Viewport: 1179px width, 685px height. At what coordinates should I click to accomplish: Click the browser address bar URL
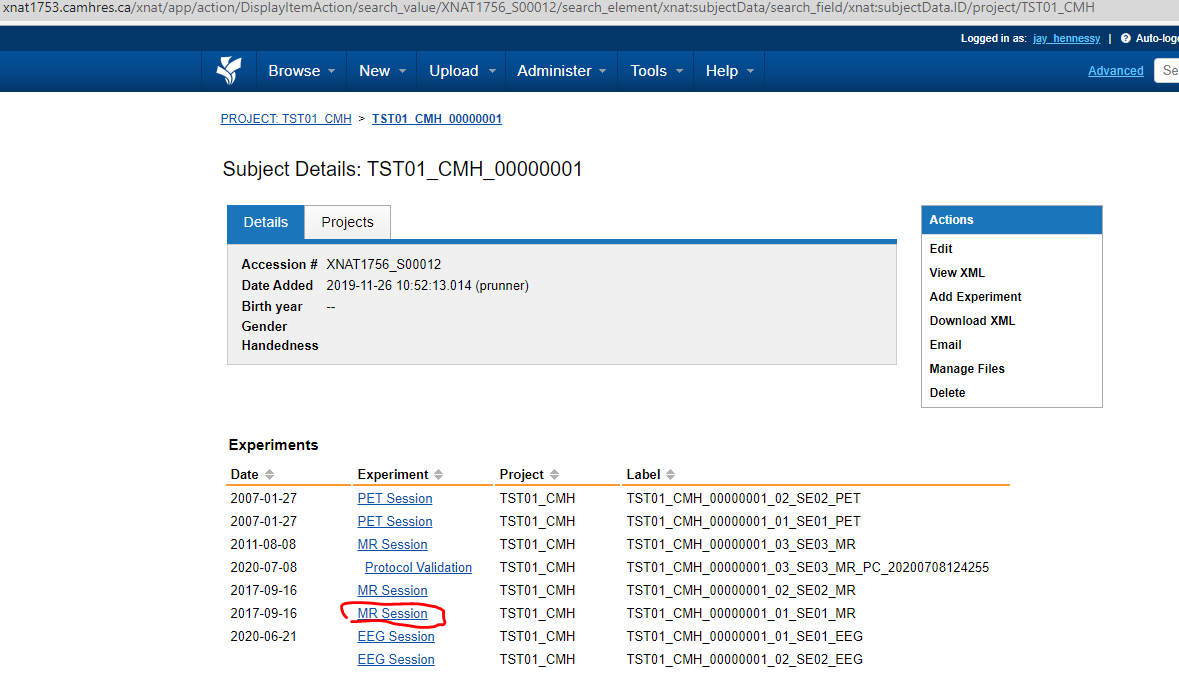tap(548, 8)
